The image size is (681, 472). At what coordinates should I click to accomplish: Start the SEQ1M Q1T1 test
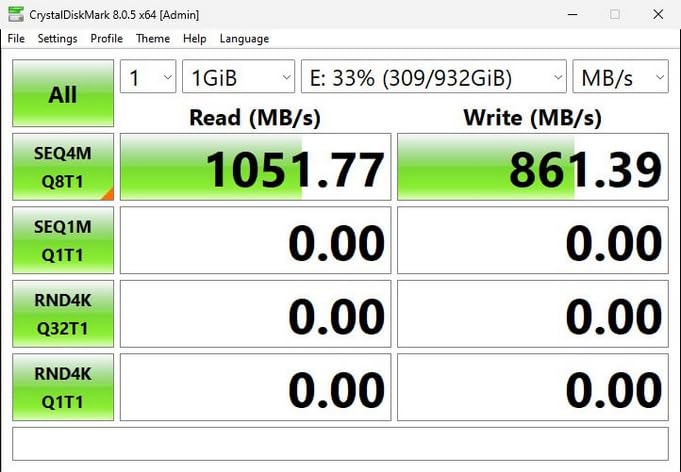tap(63, 240)
